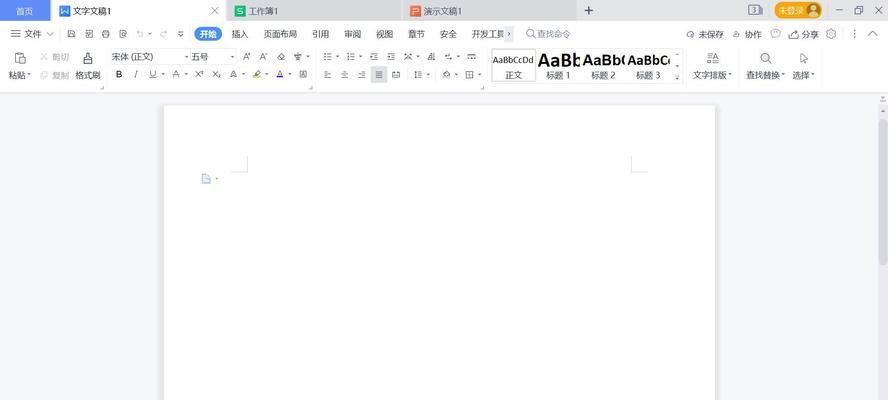Open the 视图 ribbon tab
Screen dimensions: 888x400
coord(385,34)
